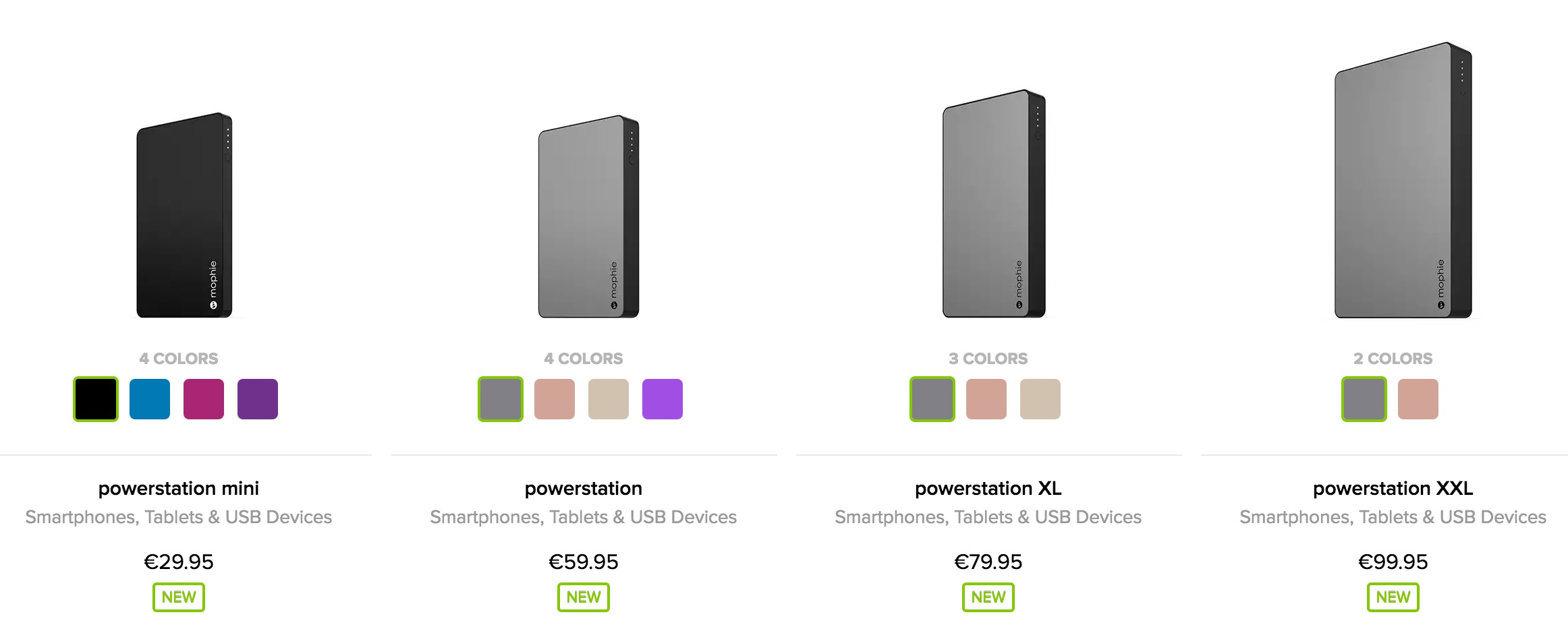This screenshot has width=1568, height=627.
Task: Select the gray swatch under powerstation XXL
Action: [1364, 398]
